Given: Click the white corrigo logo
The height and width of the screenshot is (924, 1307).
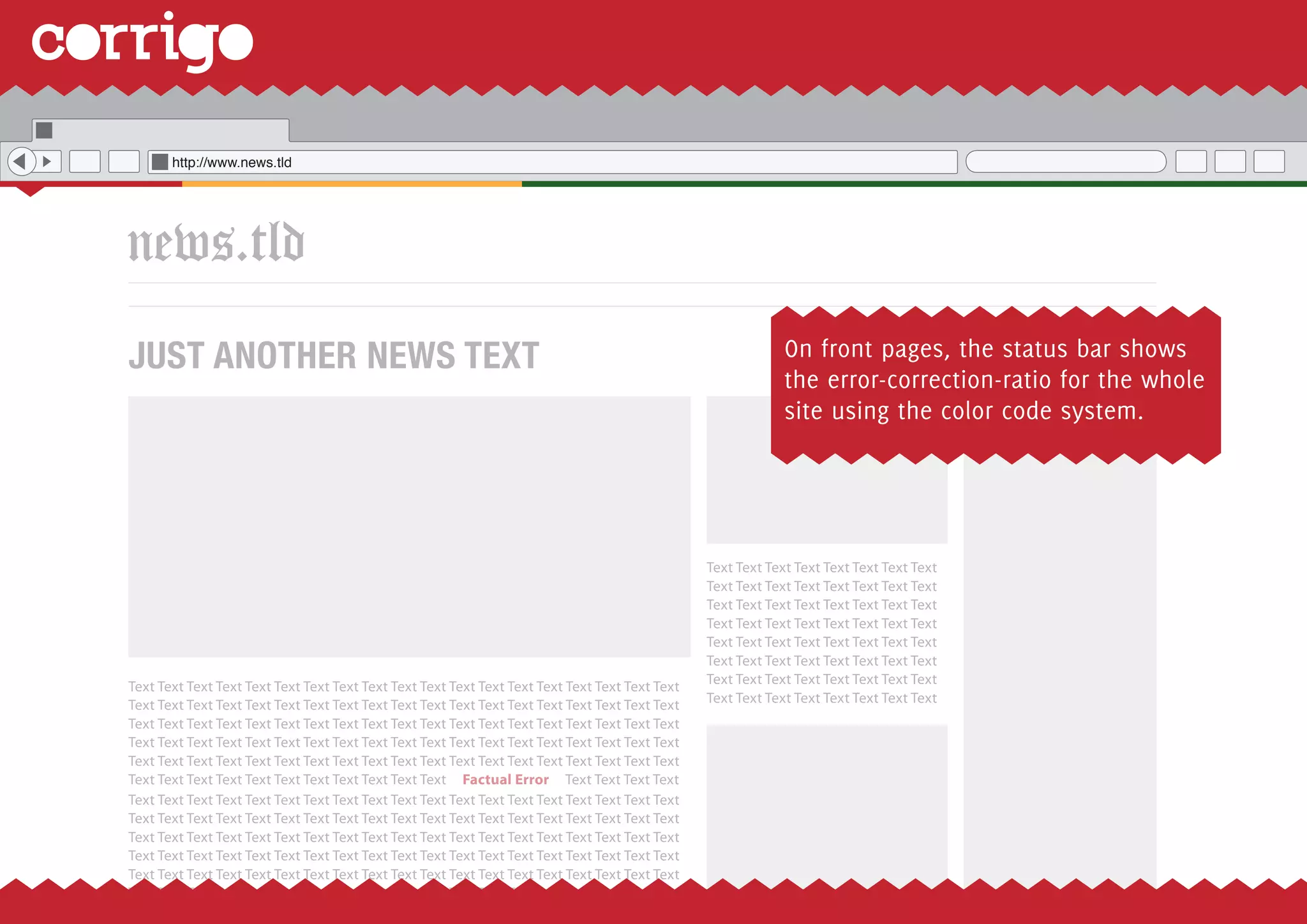Looking at the screenshot, I should point(142,41).
